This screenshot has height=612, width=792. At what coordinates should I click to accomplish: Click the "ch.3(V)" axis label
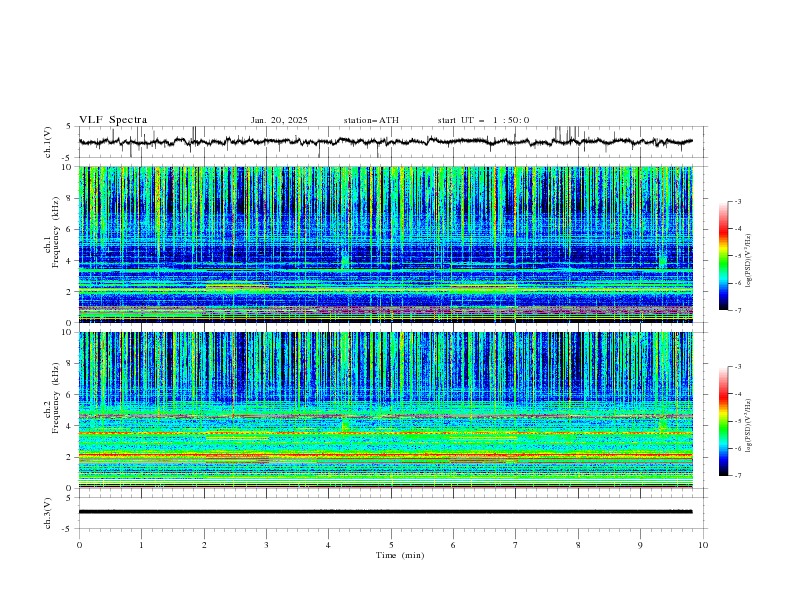[x=48, y=513]
